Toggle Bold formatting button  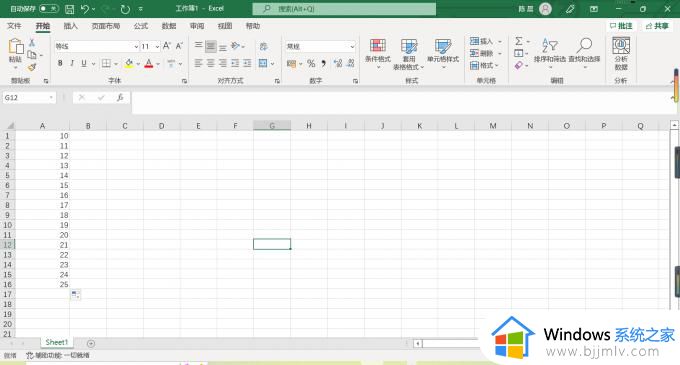point(60,63)
